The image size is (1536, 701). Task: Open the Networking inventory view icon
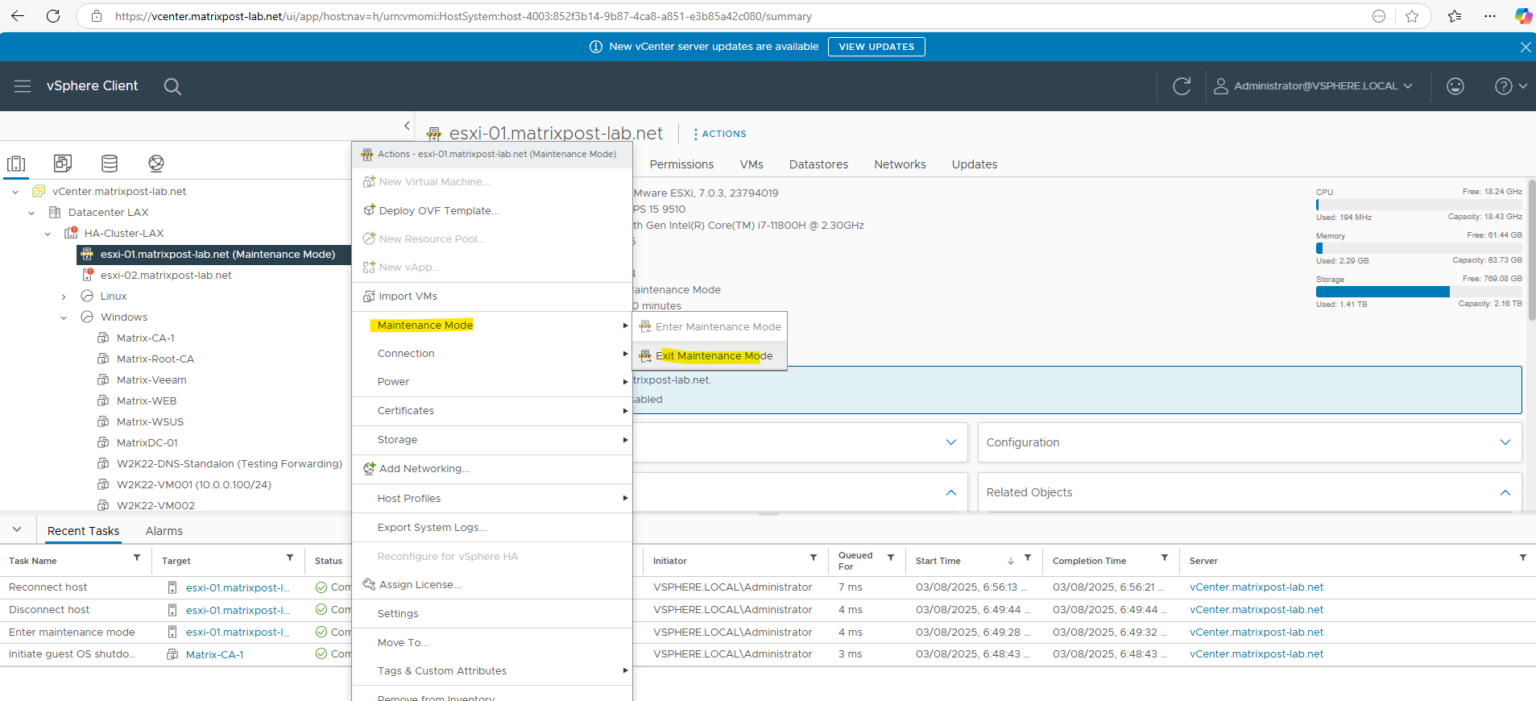click(x=155, y=163)
